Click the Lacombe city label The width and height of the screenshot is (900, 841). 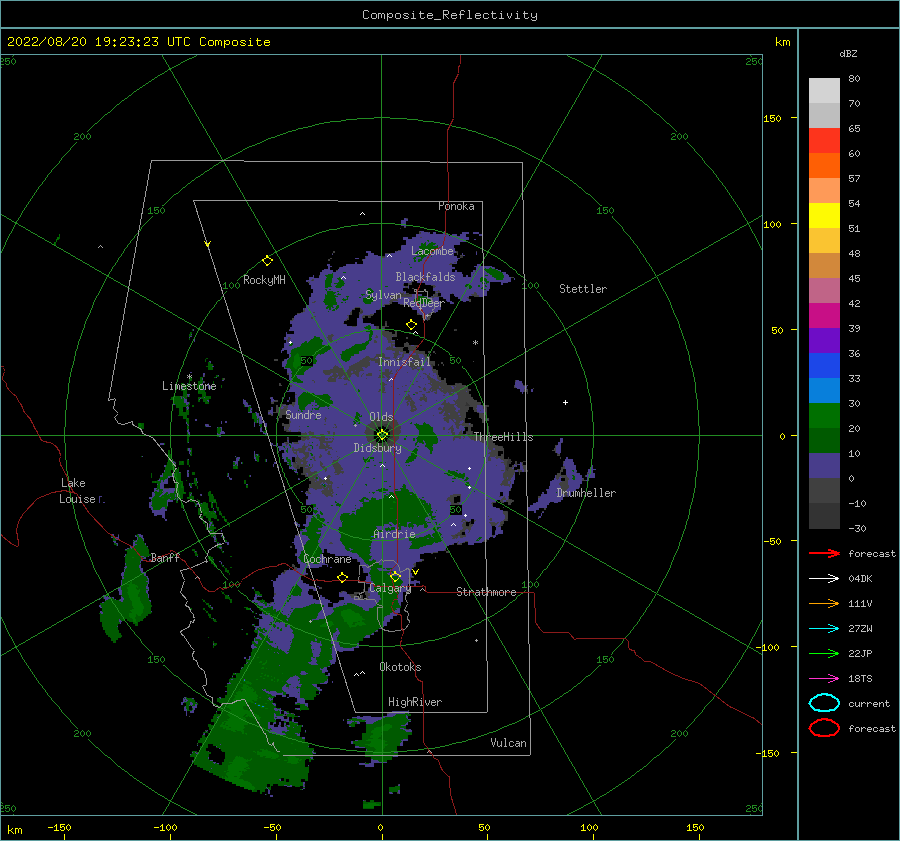click(x=432, y=251)
